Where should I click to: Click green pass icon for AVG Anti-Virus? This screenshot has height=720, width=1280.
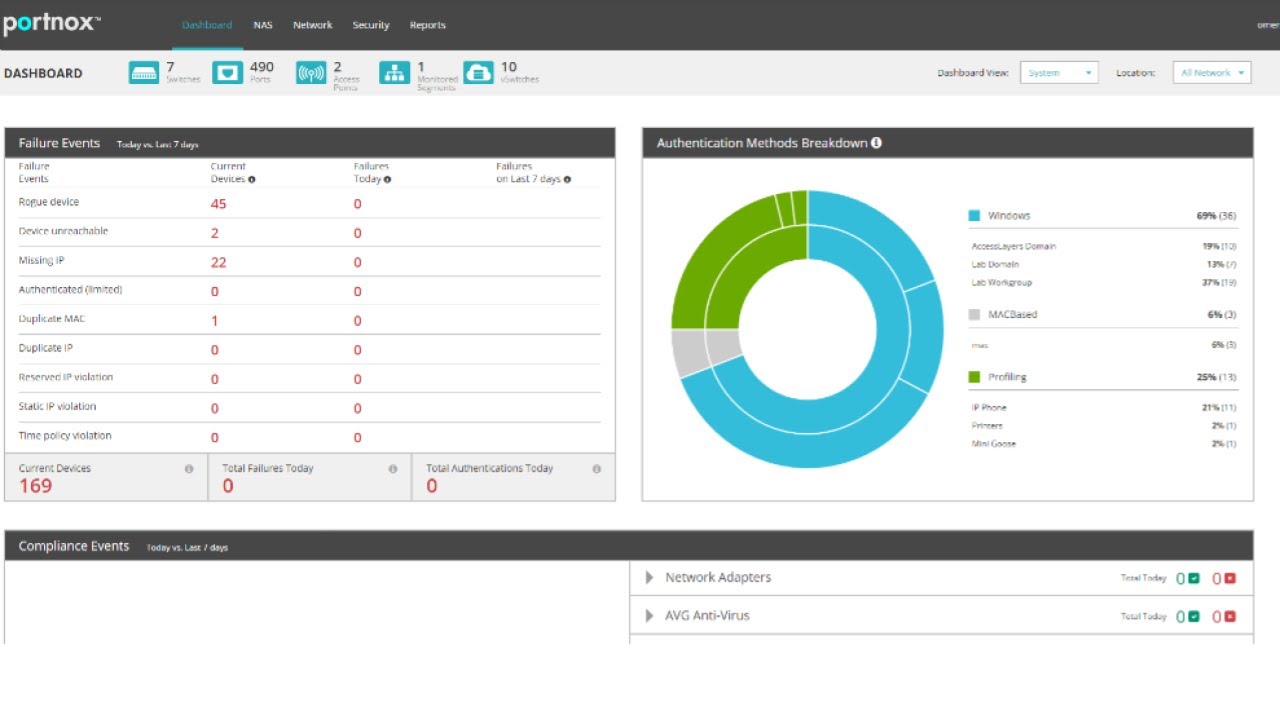click(1194, 616)
